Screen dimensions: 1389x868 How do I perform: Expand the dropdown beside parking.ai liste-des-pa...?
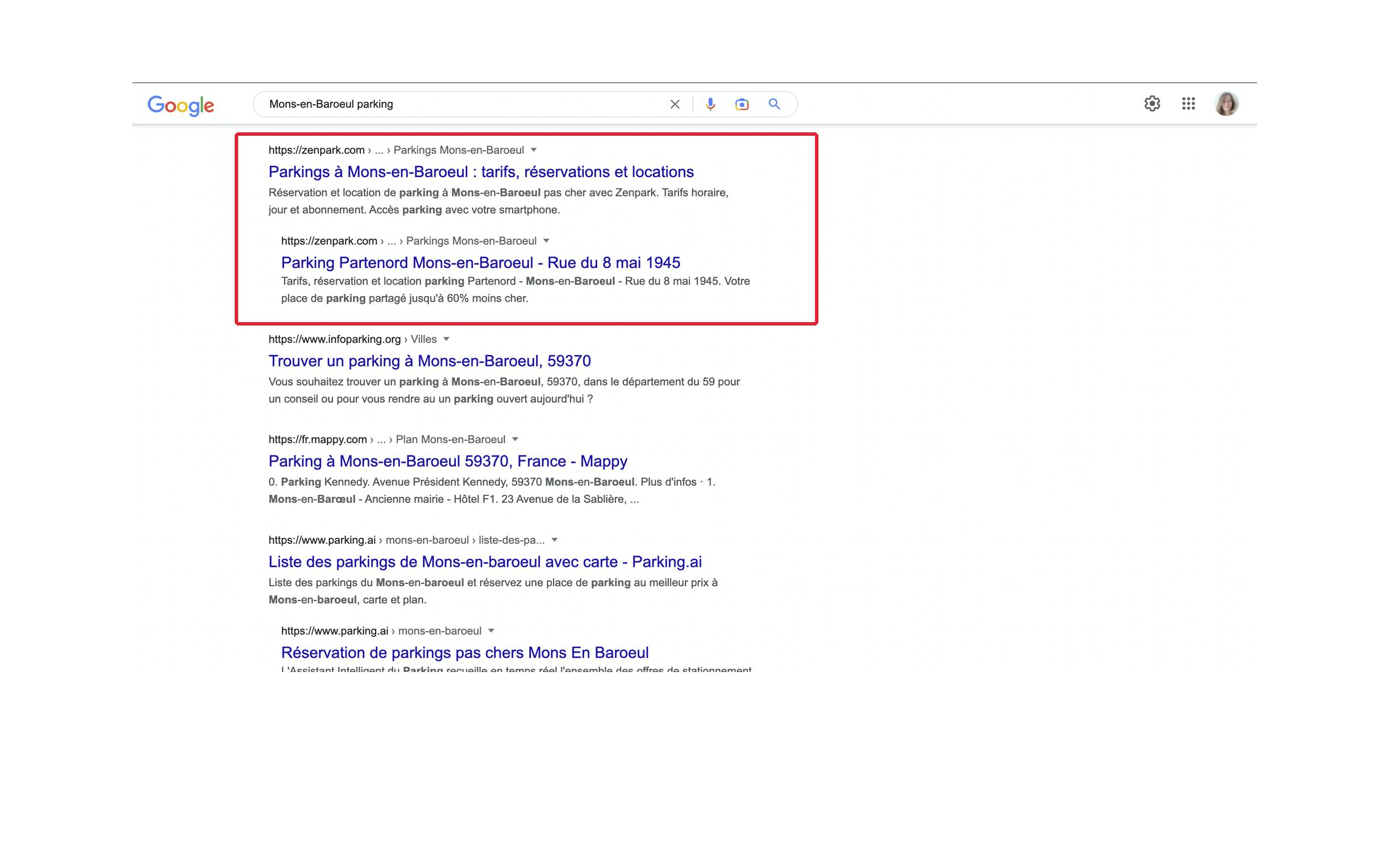click(555, 540)
